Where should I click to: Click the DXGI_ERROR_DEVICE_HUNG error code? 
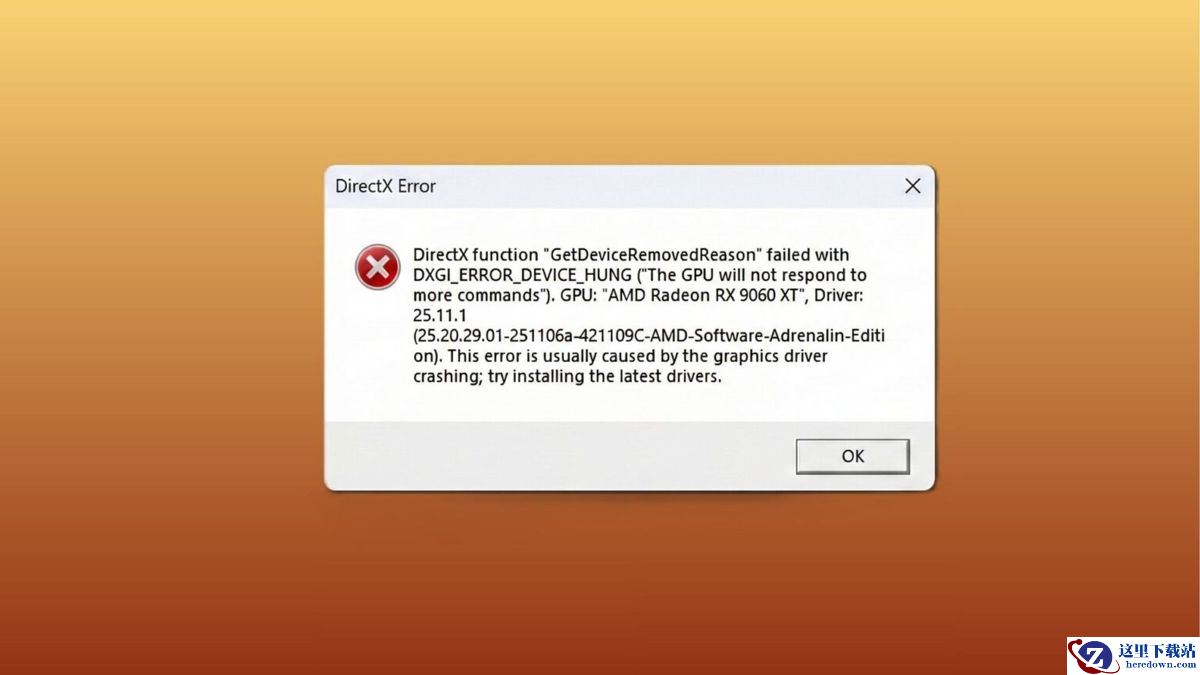522,275
